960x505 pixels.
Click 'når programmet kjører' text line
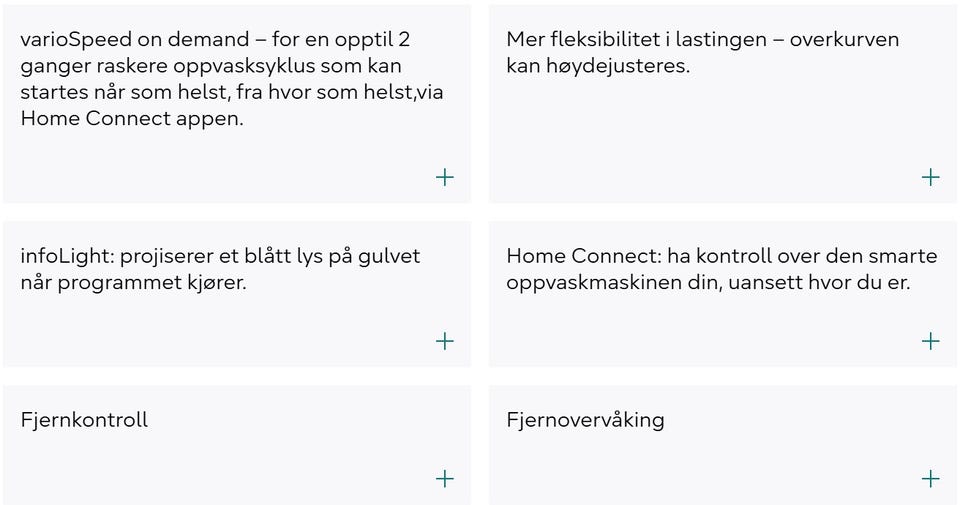[133, 283]
